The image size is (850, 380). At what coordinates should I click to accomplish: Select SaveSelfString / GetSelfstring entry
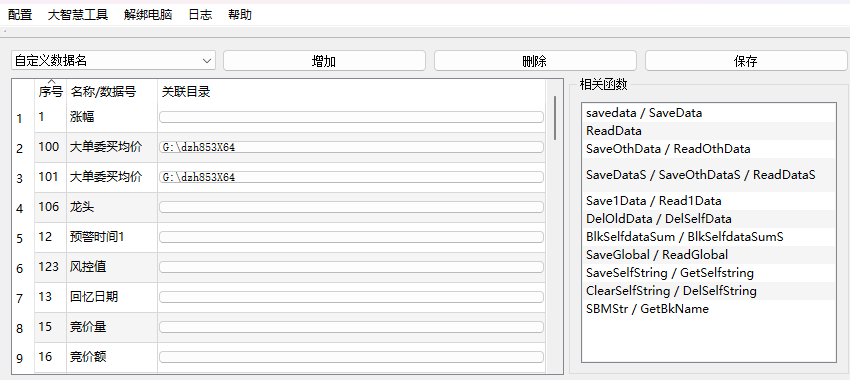click(709, 273)
